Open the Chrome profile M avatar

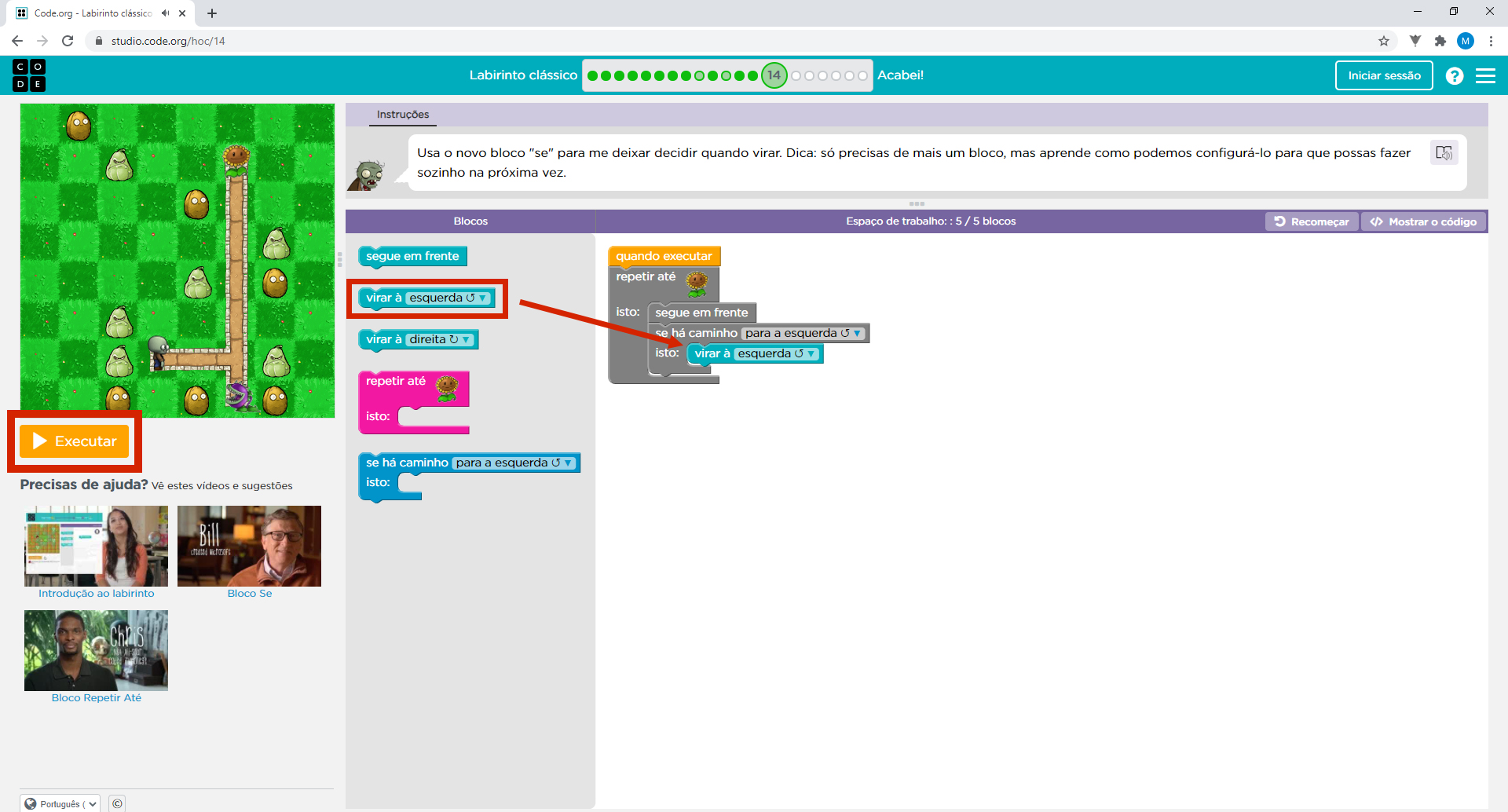[x=1466, y=41]
